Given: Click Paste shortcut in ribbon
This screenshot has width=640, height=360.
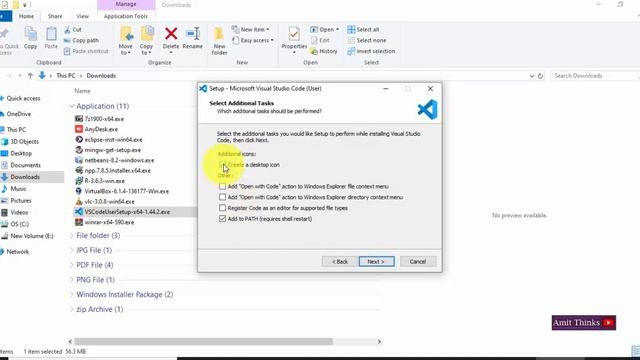Looking at the screenshot, I should (86, 51).
